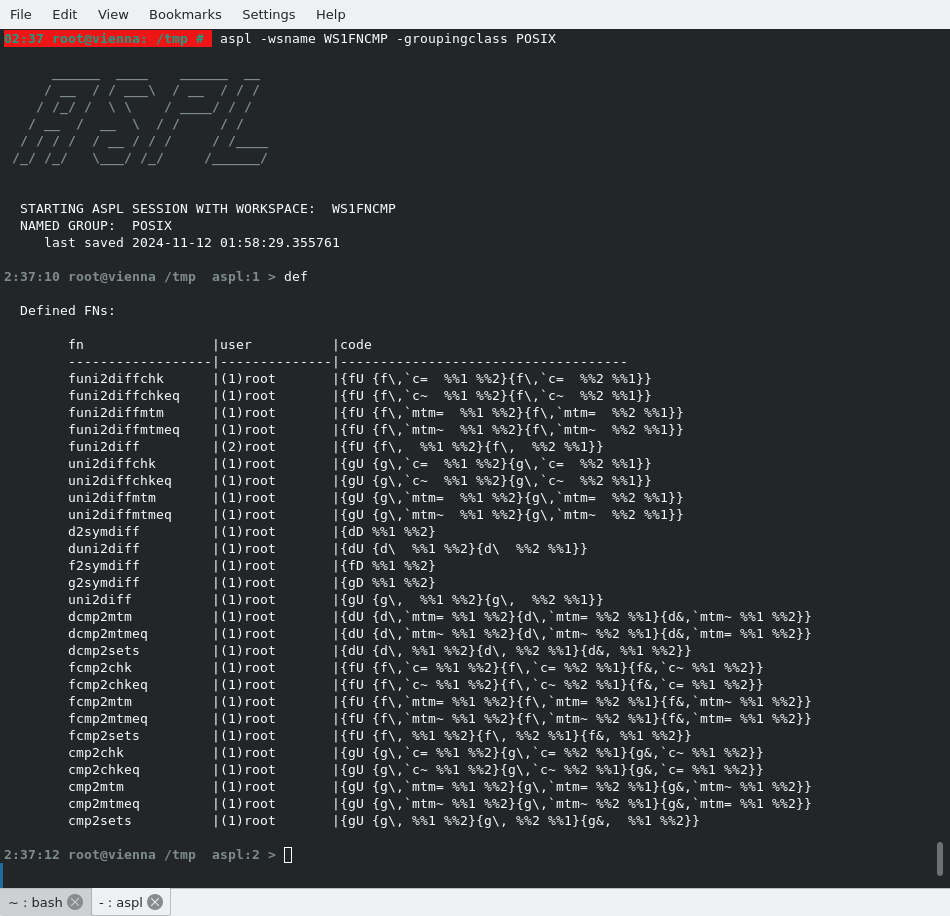Click the last saved timestamp line
This screenshot has width=950, height=916.
[x=192, y=243]
